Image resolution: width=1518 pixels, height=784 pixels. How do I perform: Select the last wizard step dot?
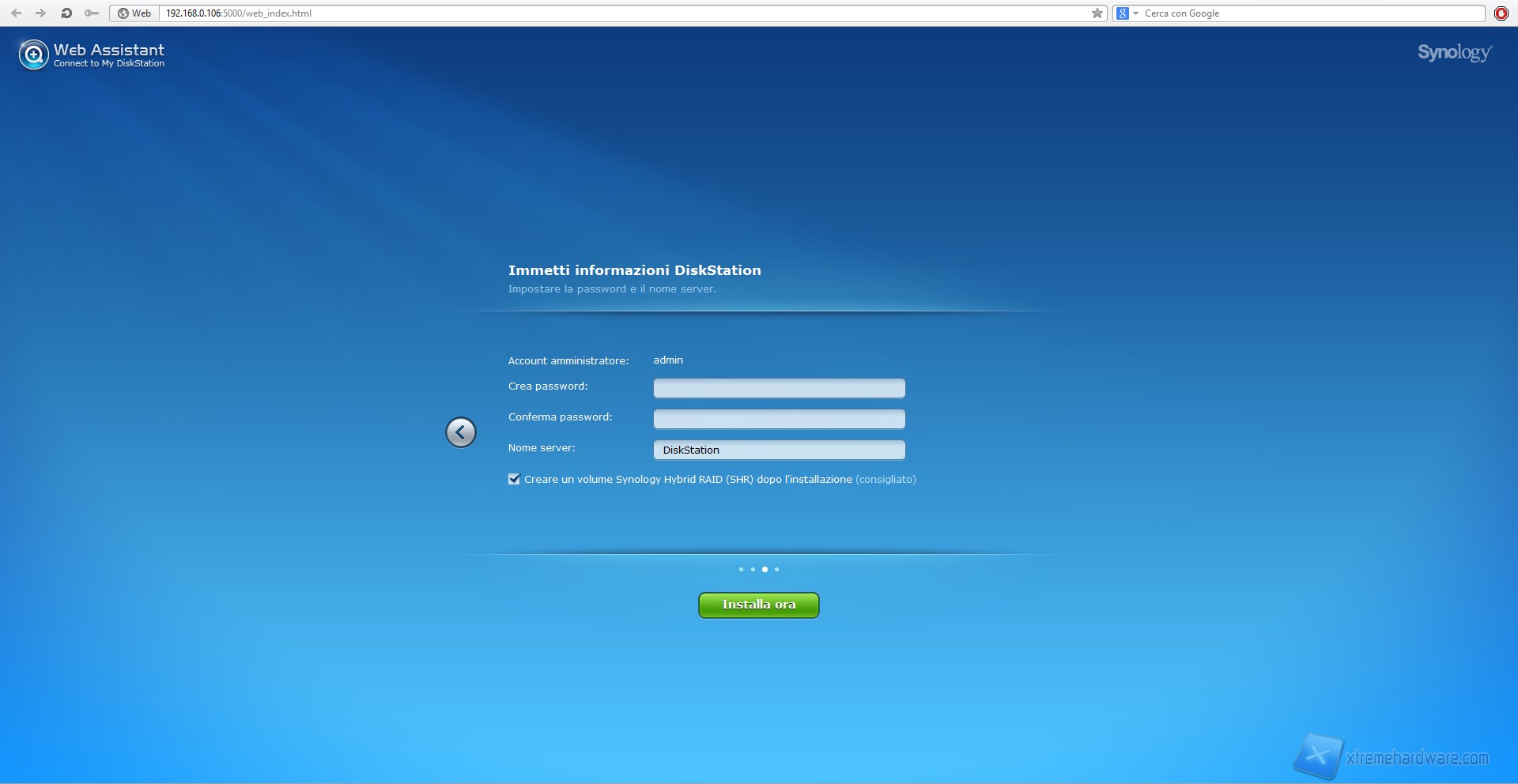pos(776,570)
